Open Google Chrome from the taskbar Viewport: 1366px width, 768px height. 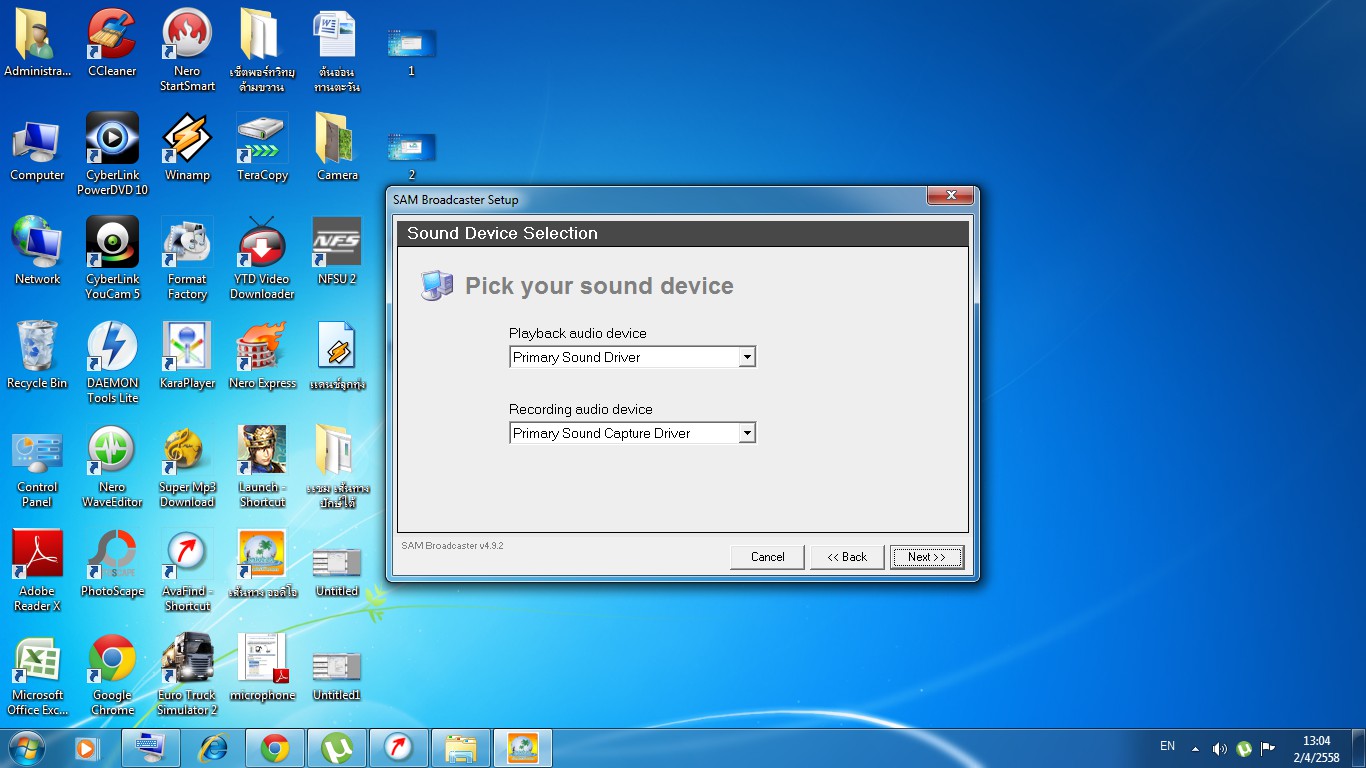tap(275, 748)
